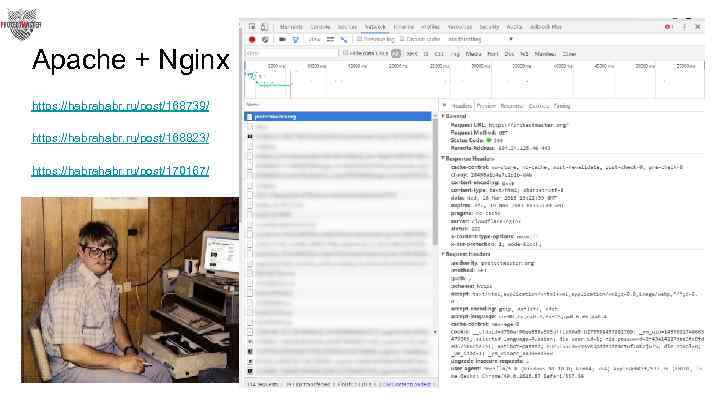Open the Timeline panel tab

click(404, 27)
